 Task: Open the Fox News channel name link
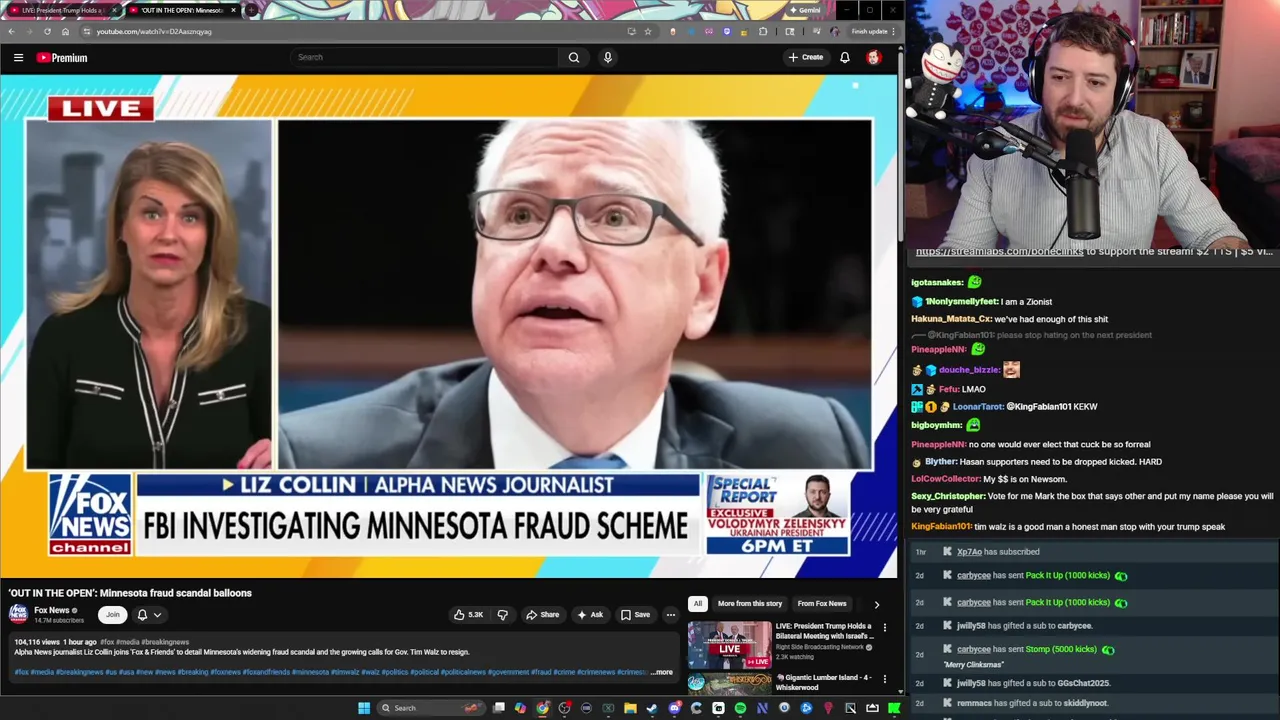pyautogui.click(x=52, y=610)
